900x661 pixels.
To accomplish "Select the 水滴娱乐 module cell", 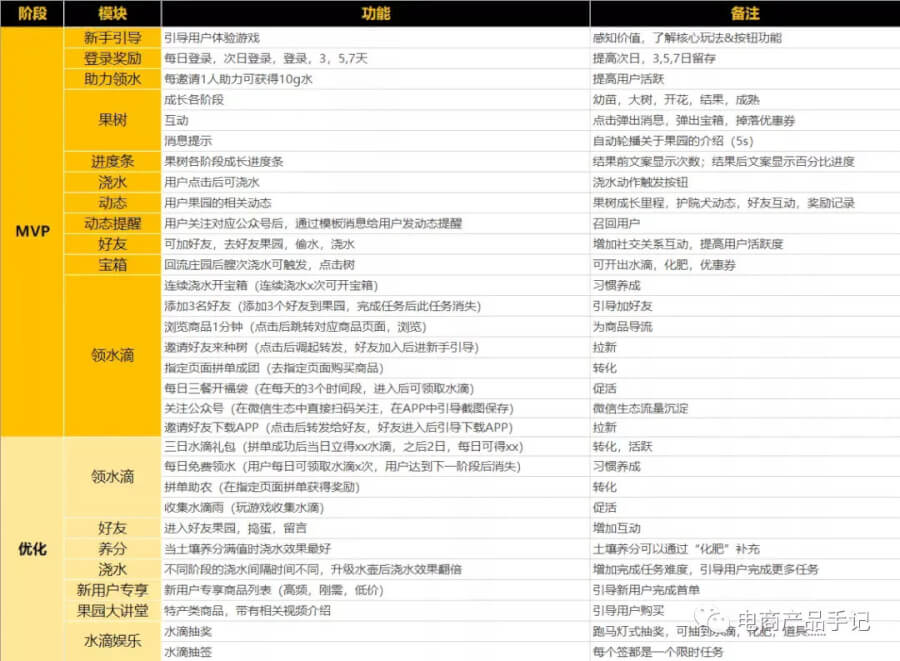I will [112, 641].
